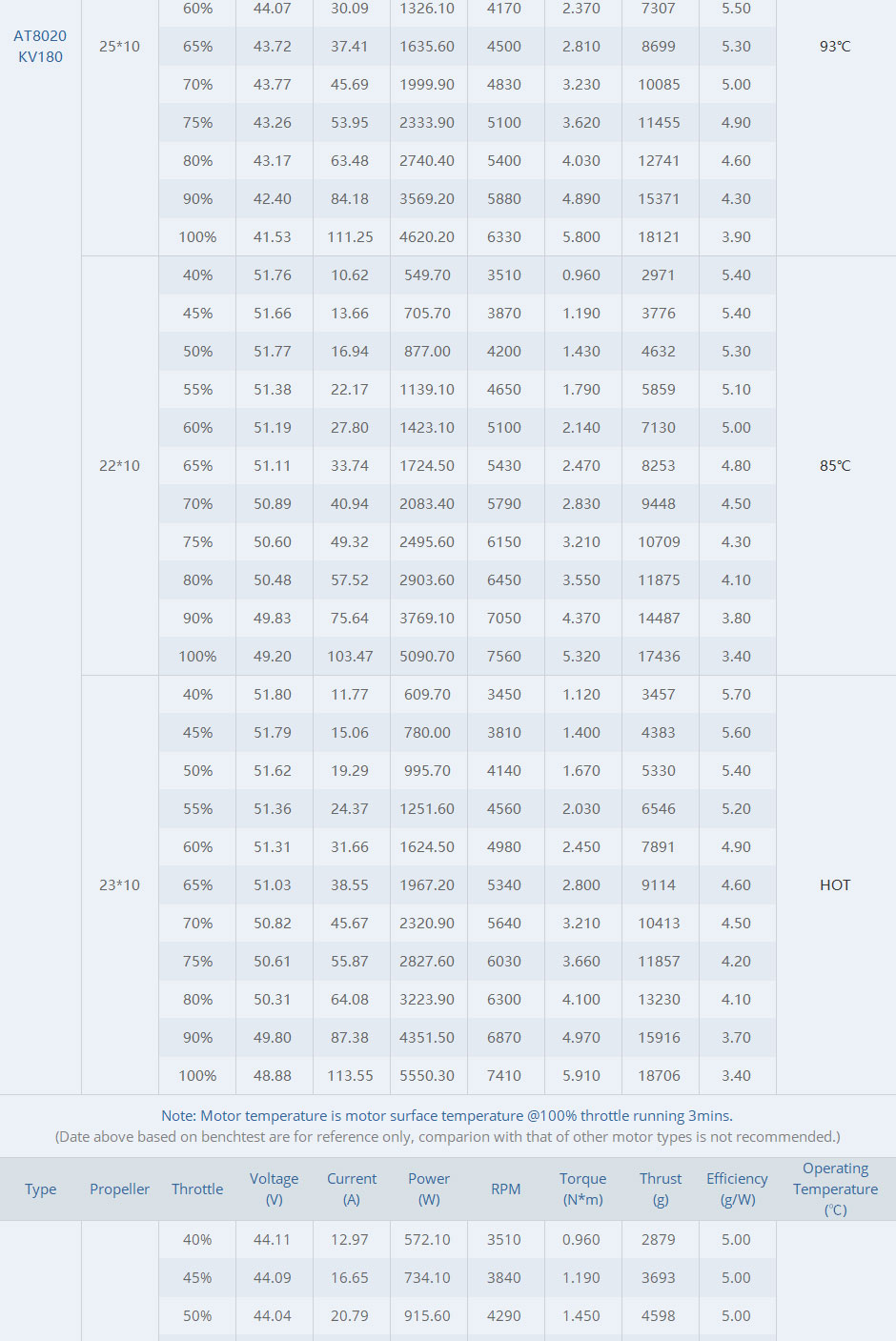896x1341 pixels.
Task: Select the 22*10 propeller cell
Action: point(119,465)
